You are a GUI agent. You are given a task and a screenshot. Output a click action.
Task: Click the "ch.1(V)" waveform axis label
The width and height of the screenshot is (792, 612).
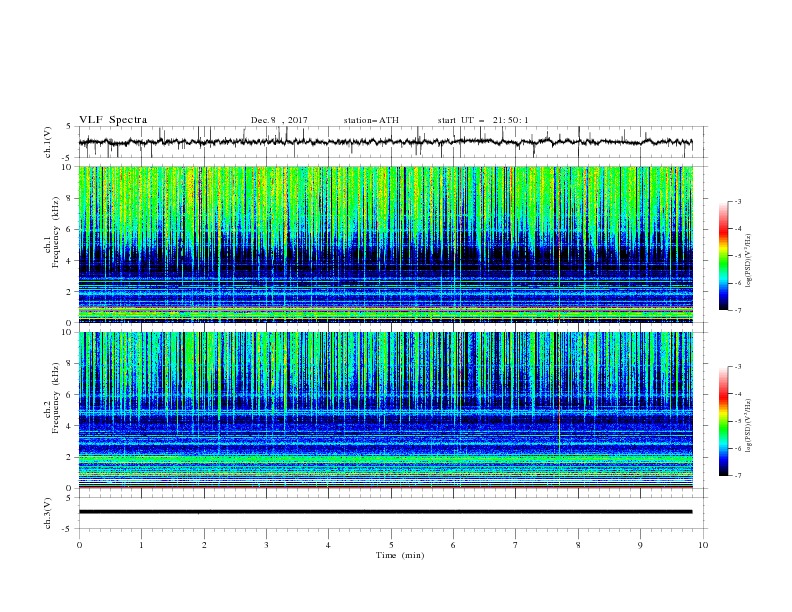pyautogui.click(x=48, y=142)
